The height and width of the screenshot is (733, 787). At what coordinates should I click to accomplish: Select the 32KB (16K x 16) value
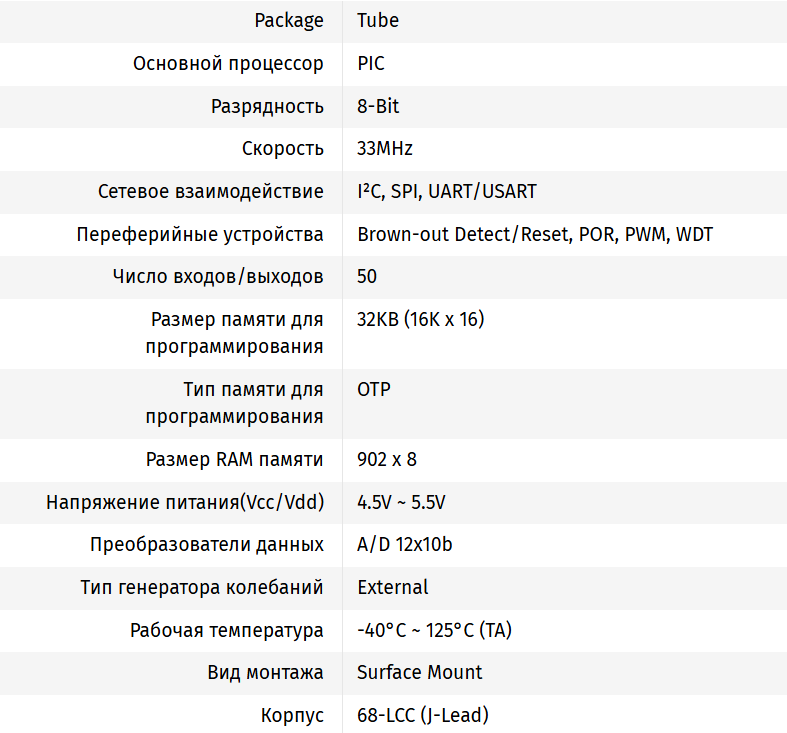[421, 320]
